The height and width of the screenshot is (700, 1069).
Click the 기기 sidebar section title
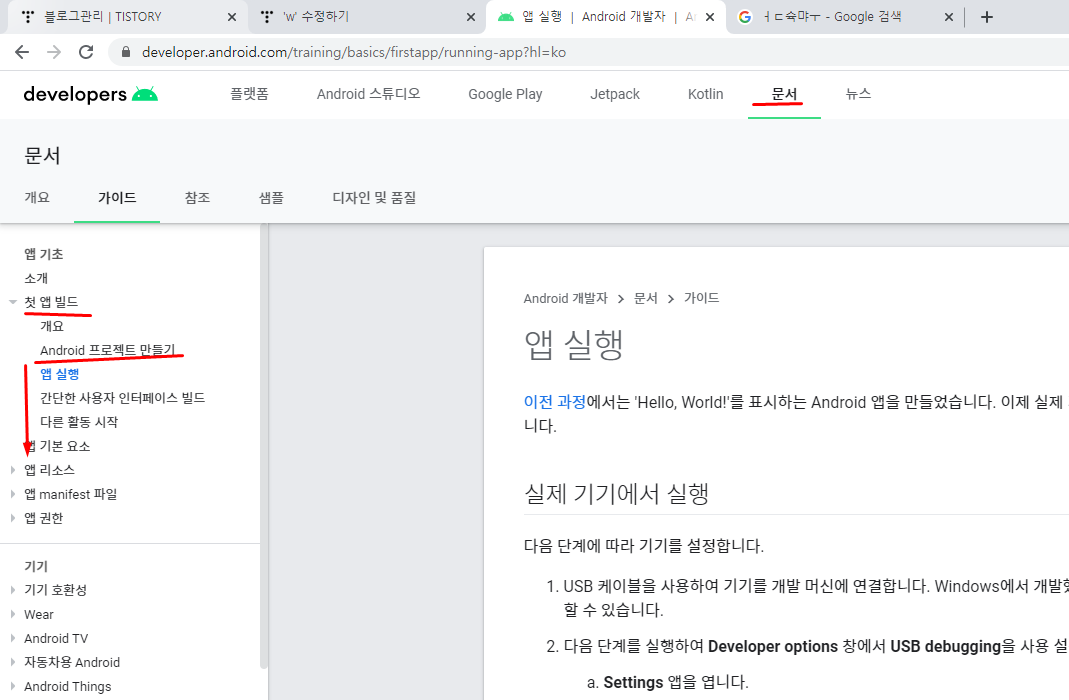[x=36, y=566]
